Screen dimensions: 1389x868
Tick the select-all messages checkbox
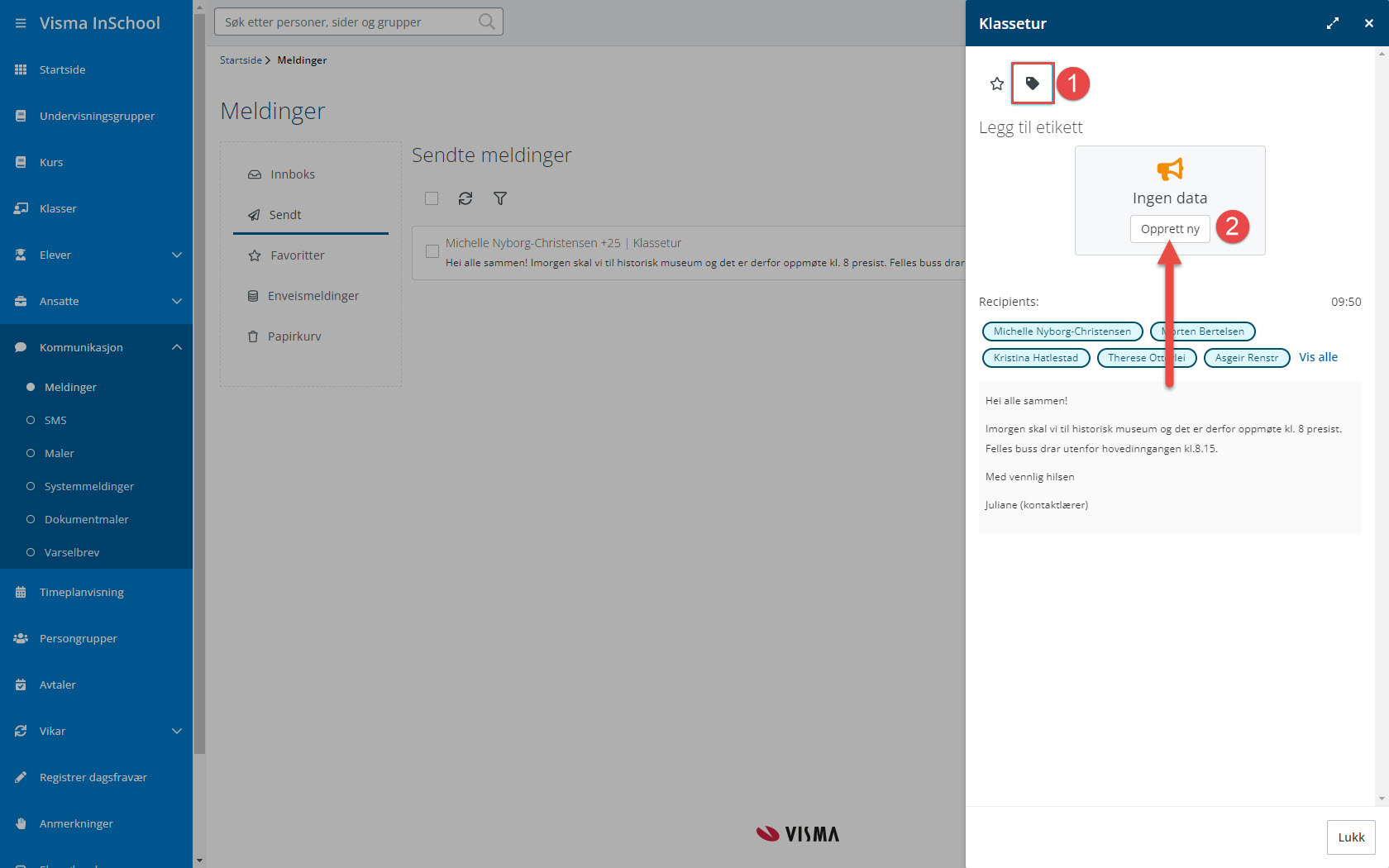(x=432, y=198)
